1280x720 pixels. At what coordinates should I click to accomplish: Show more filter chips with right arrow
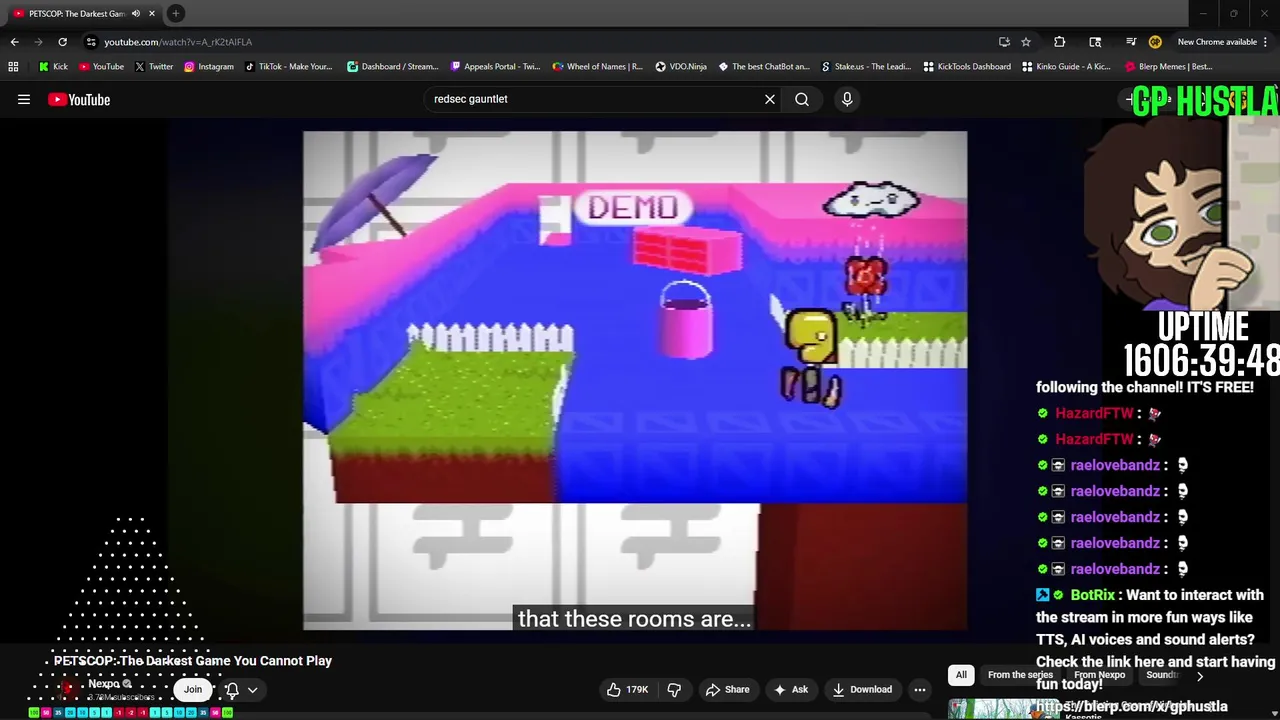[x=1200, y=676]
